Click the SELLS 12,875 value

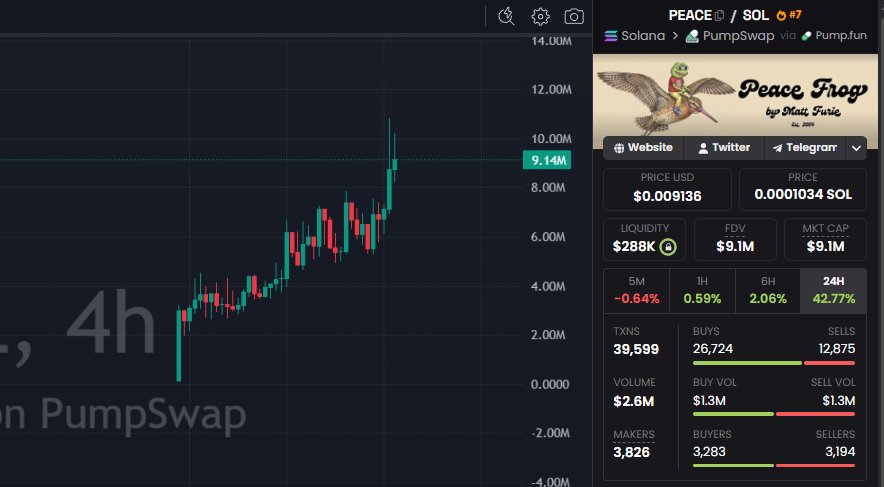click(x=837, y=349)
